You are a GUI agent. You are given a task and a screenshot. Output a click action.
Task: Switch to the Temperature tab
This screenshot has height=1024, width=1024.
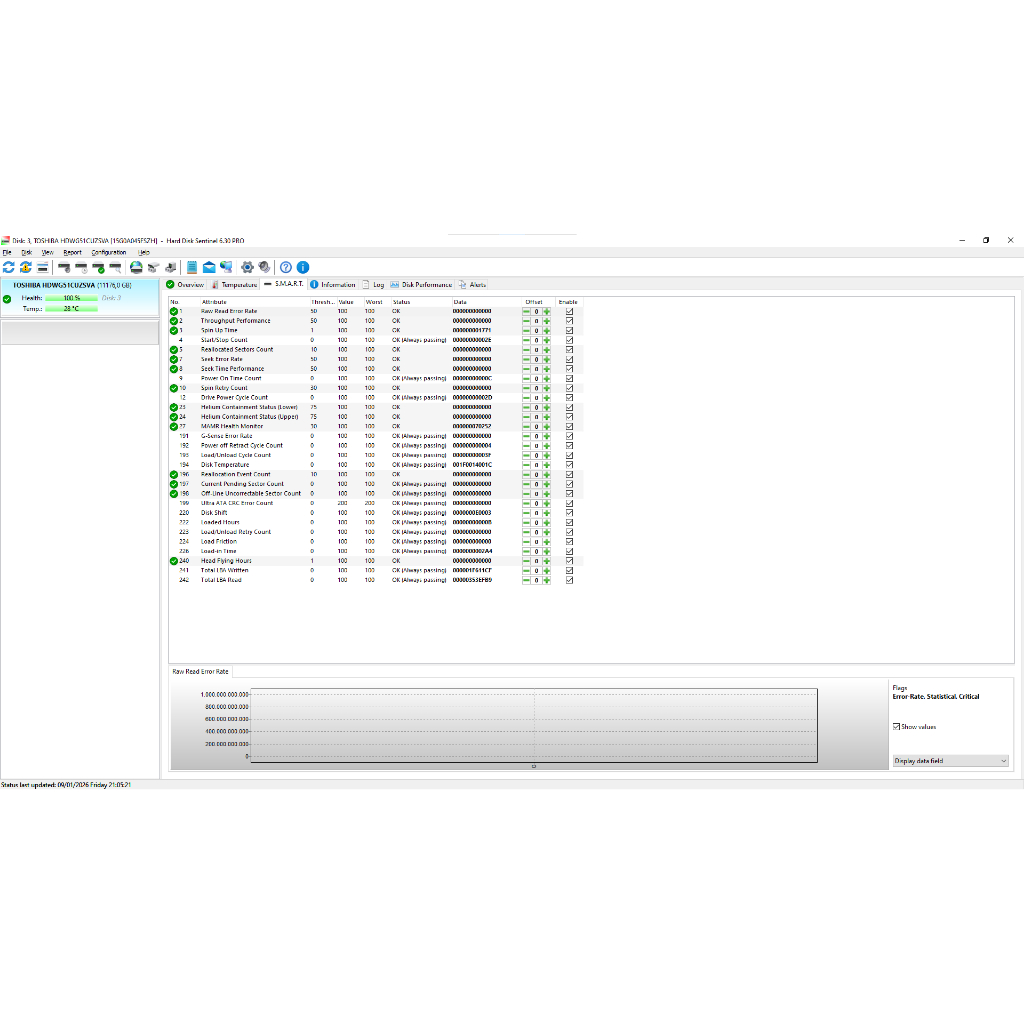tap(235, 285)
